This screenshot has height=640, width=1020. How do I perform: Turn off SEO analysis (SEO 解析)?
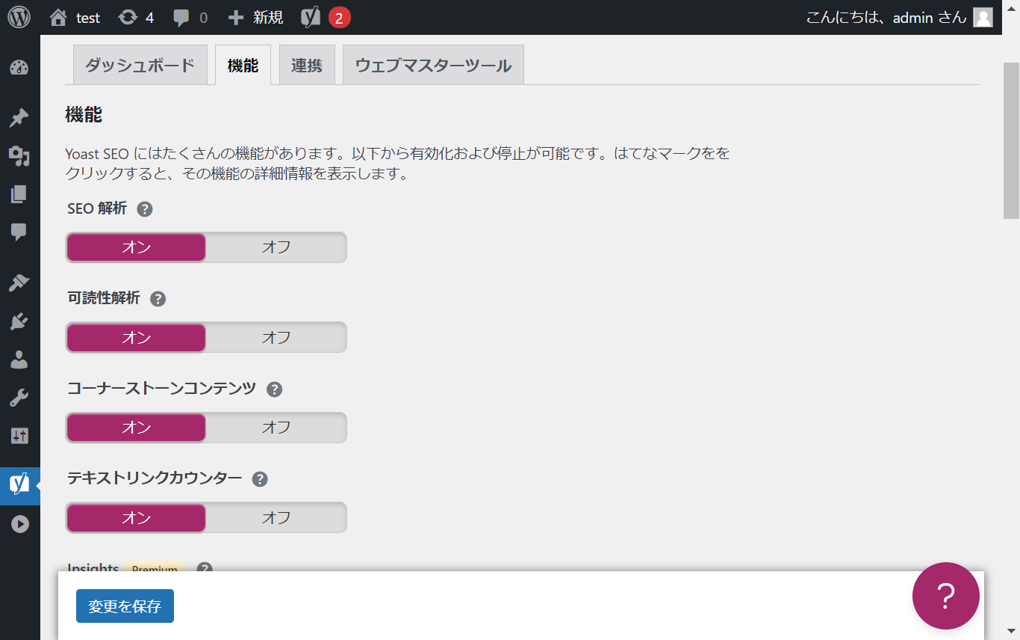point(276,248)
